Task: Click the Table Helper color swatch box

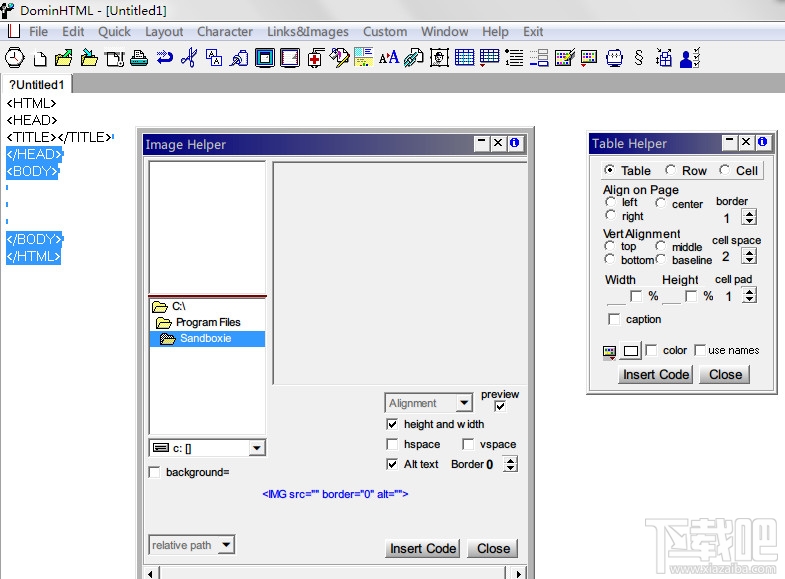Action: pos(631,351)
